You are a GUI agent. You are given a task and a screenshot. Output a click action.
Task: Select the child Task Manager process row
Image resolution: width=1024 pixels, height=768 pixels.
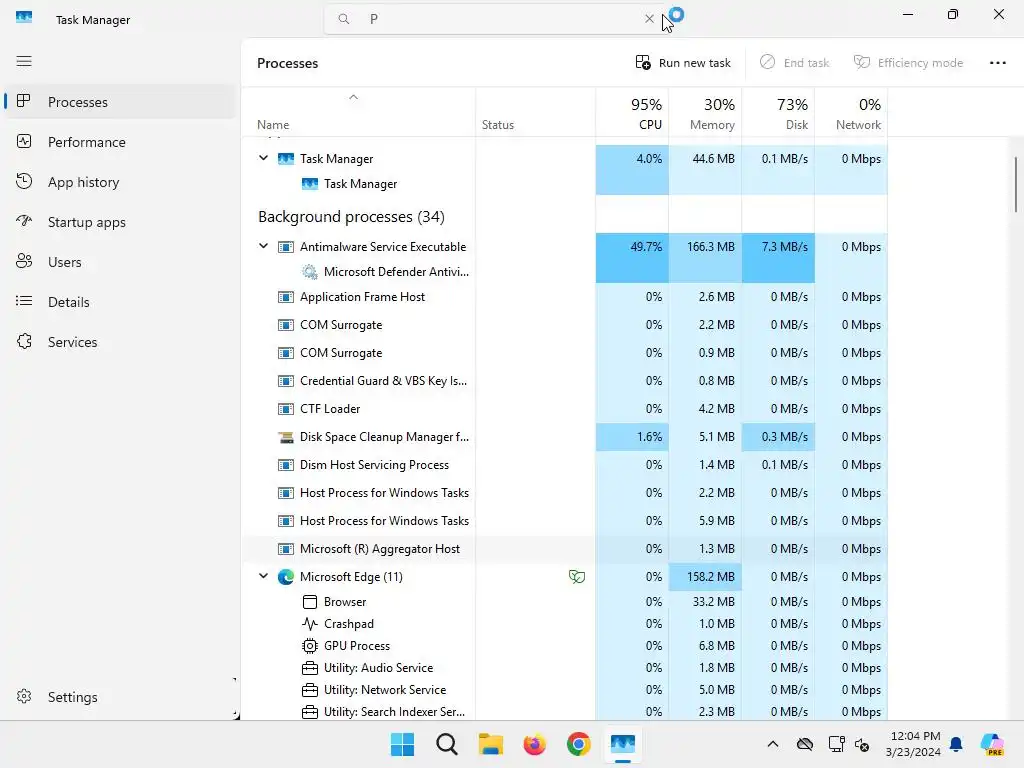point(566,184)
